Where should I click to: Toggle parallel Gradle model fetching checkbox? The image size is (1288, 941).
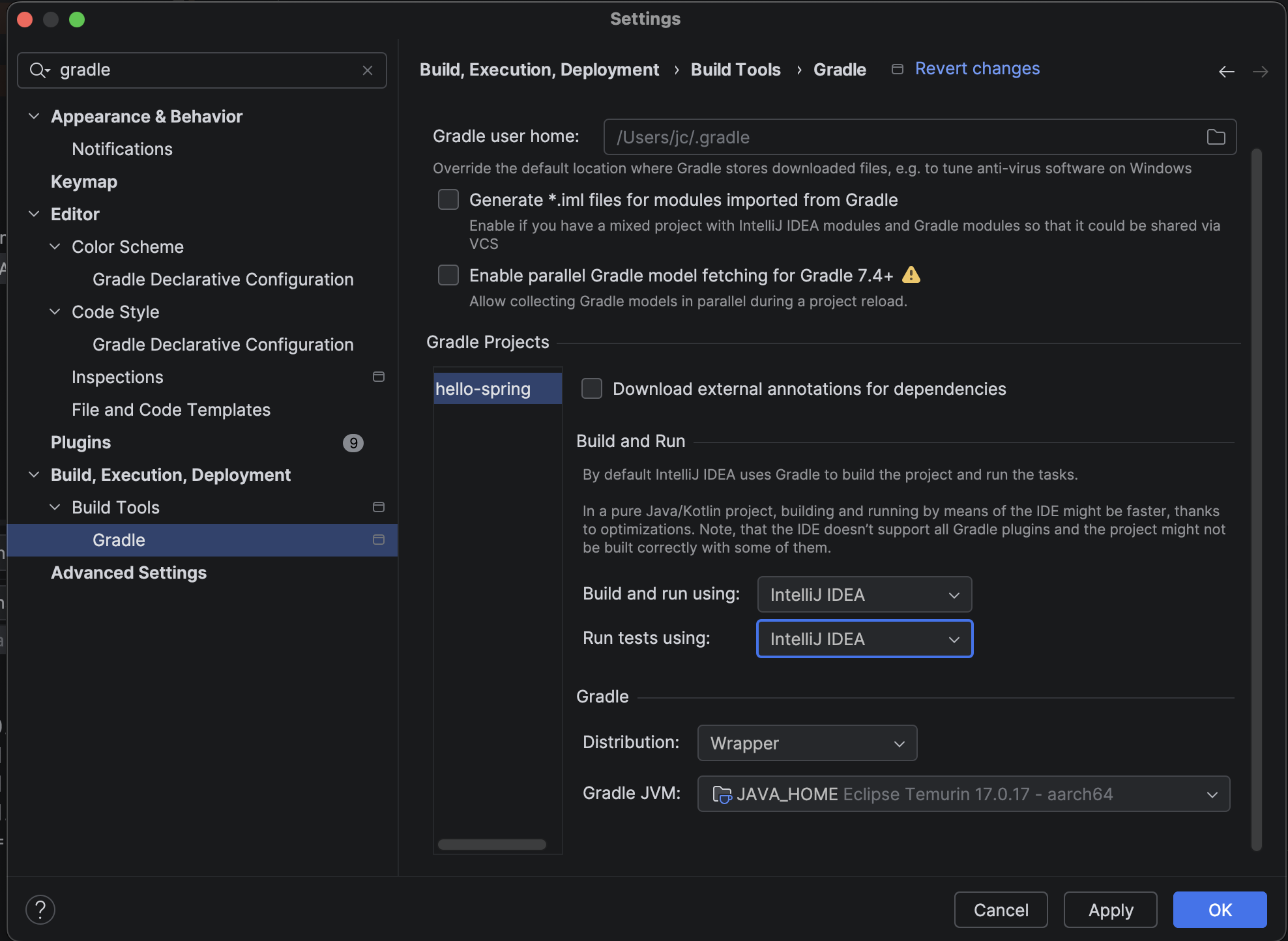(448, 275)
